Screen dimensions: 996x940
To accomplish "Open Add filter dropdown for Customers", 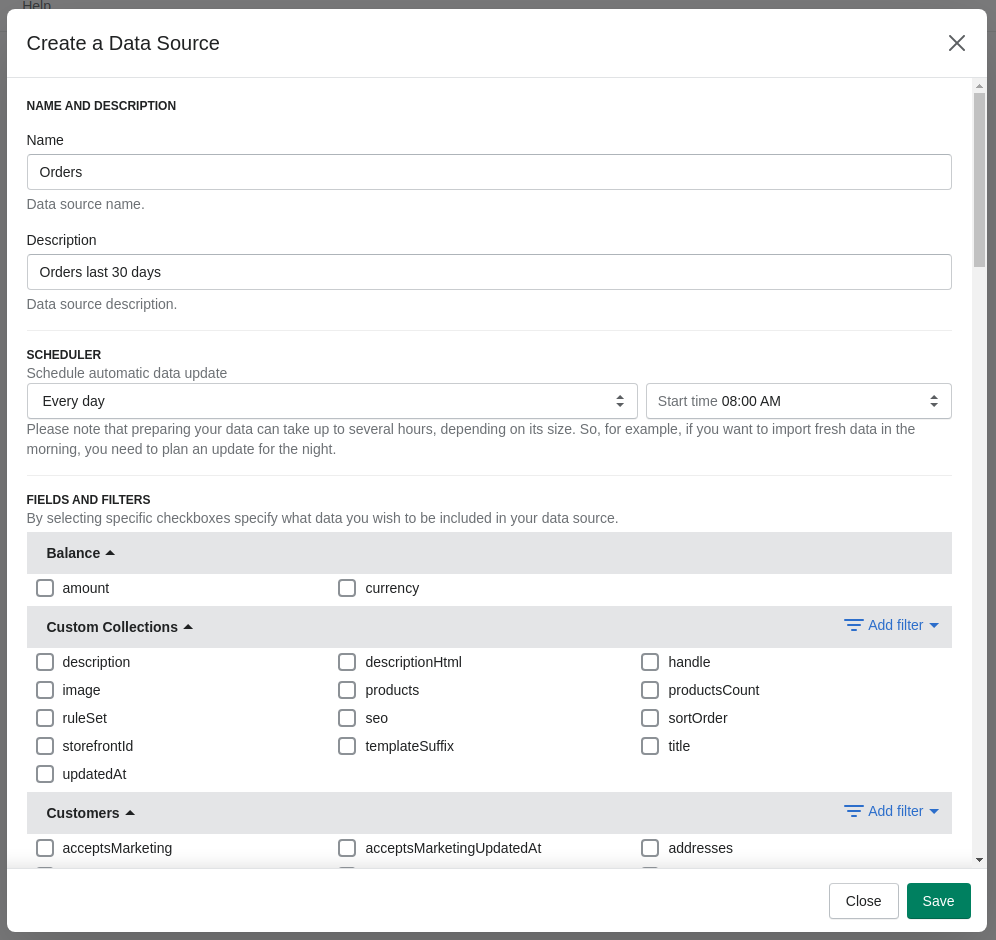I will tap(896, 811).
